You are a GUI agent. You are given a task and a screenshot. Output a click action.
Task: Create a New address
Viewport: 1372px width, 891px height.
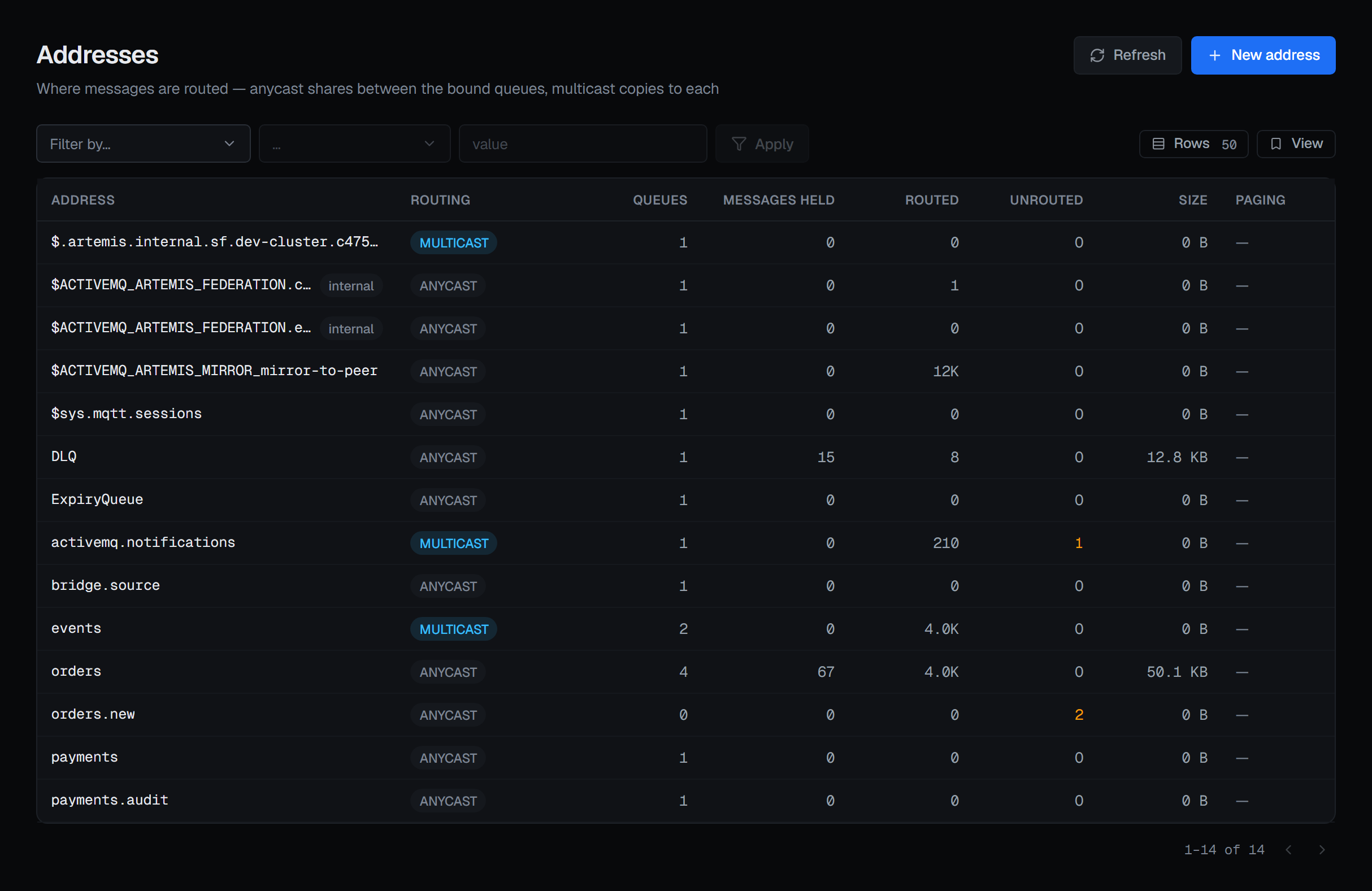click(1262, 55)
